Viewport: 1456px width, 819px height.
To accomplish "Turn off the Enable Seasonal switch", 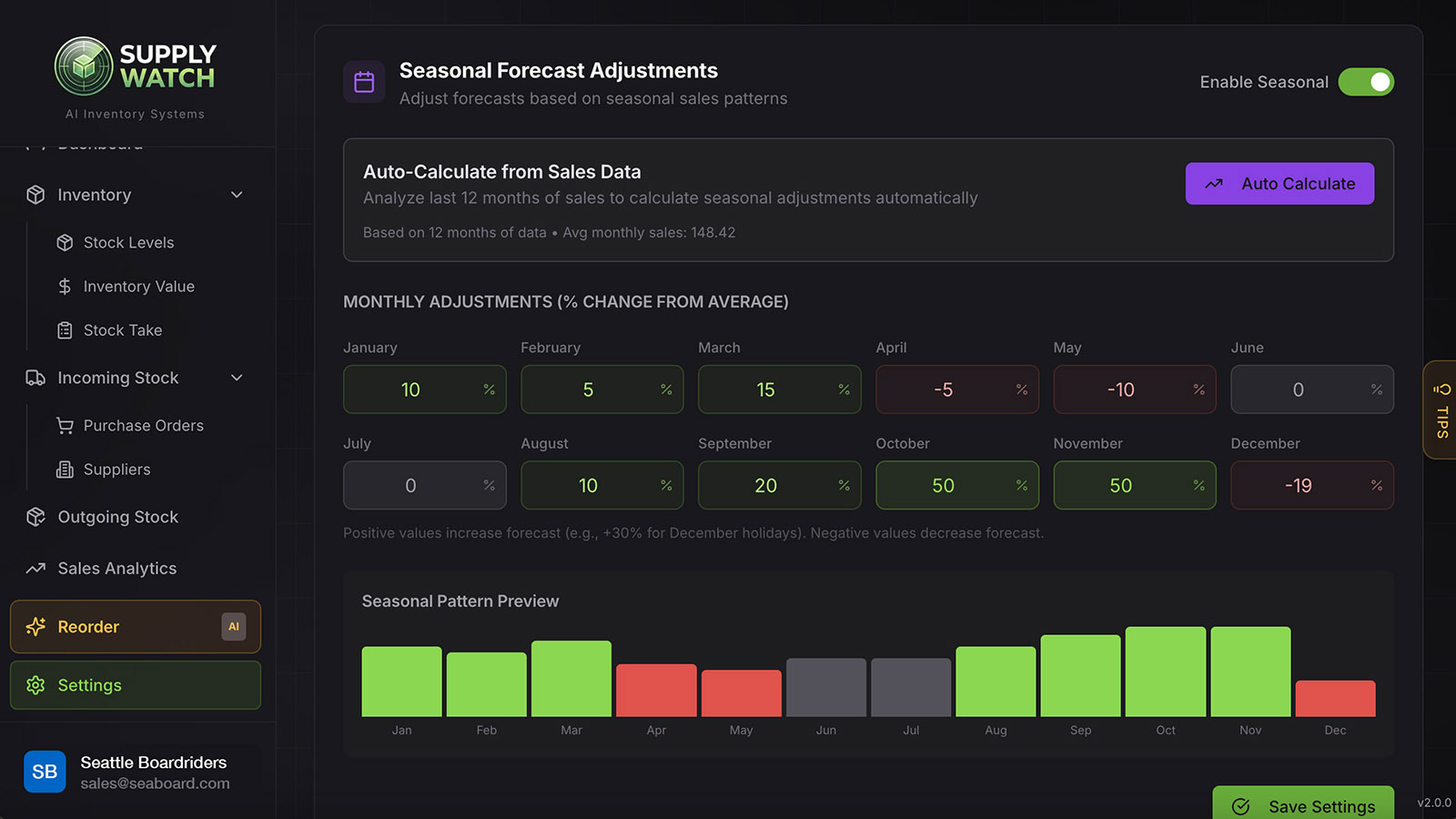I will click(x=1366, y=82).
